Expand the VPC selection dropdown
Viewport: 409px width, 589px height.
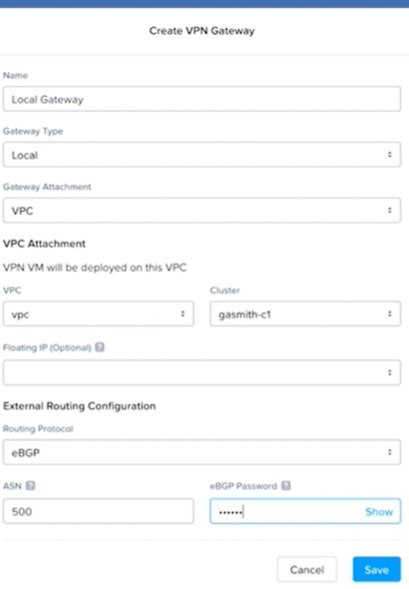click(98, 314)
